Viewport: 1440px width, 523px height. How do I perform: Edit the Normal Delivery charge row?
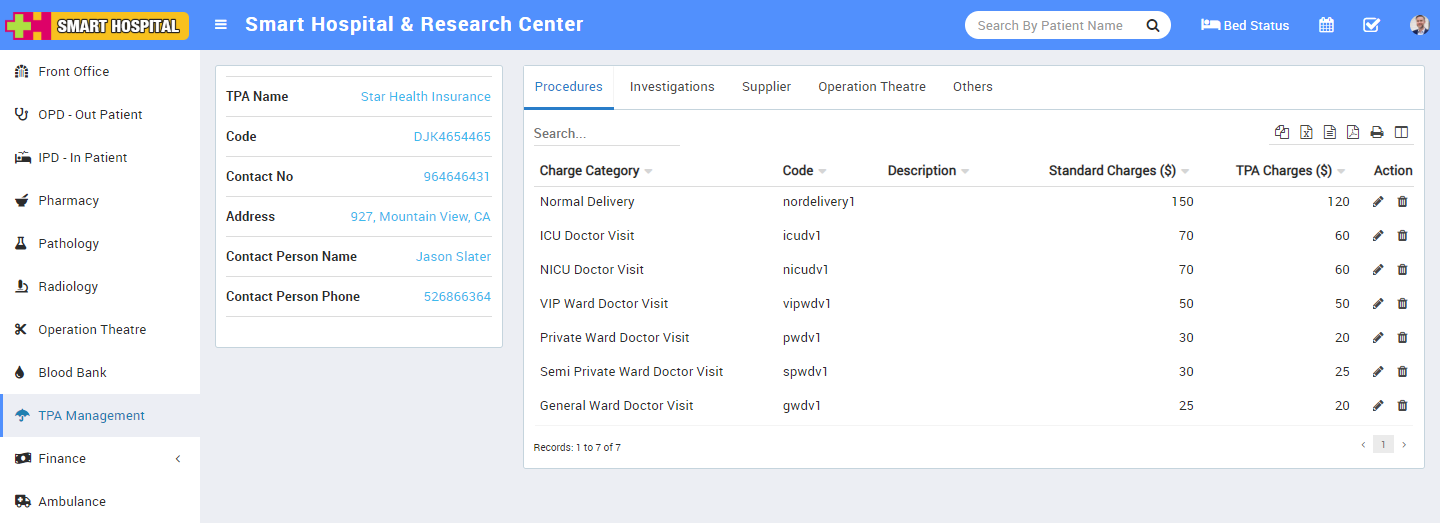(1378, 202)
